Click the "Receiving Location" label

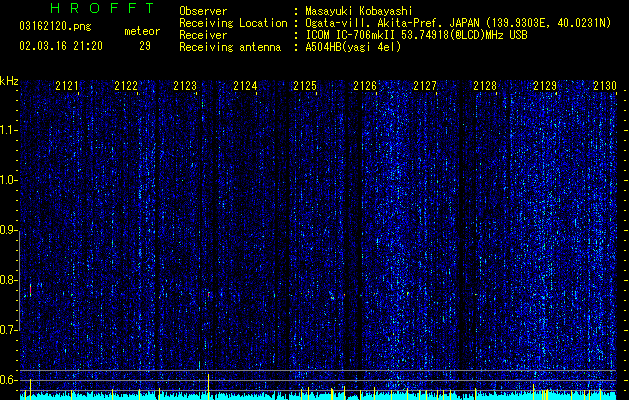[x=233, y=23]
